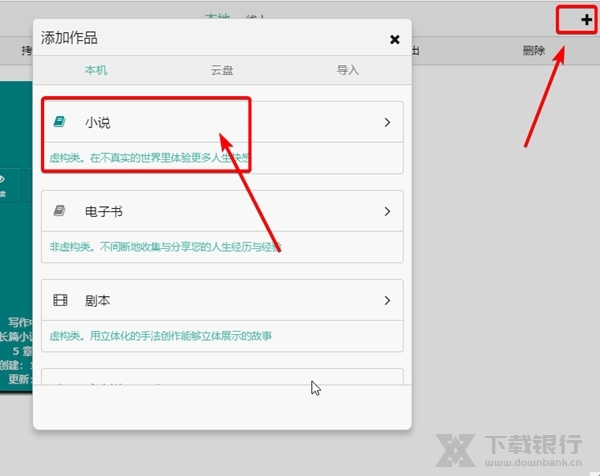This screenshot has height=476, width=600.
Task: Click the 小说 book icon
Action: click(x=60, y=122)
